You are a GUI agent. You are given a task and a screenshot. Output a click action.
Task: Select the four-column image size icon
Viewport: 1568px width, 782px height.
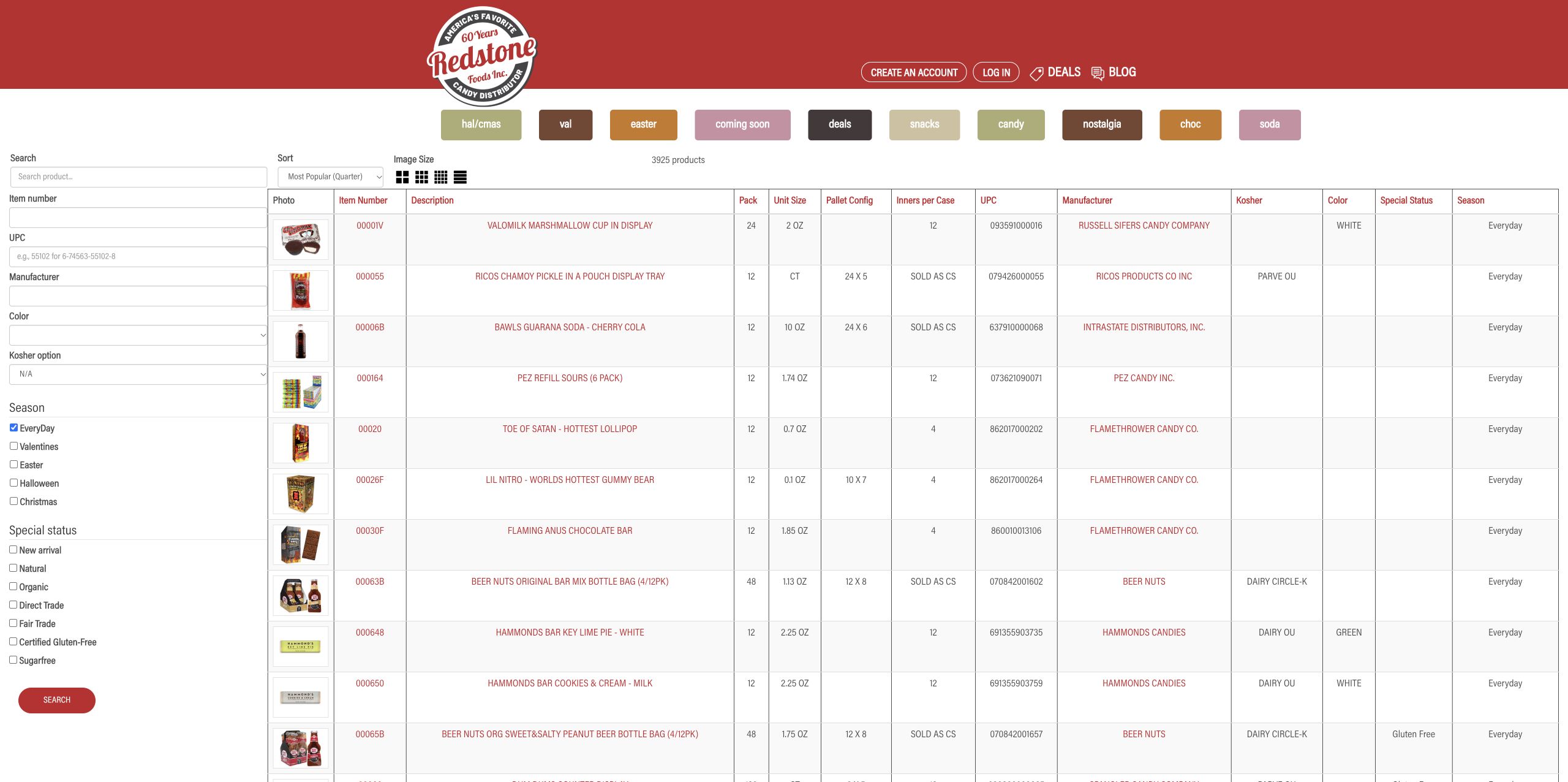click(x=440, y=177)
